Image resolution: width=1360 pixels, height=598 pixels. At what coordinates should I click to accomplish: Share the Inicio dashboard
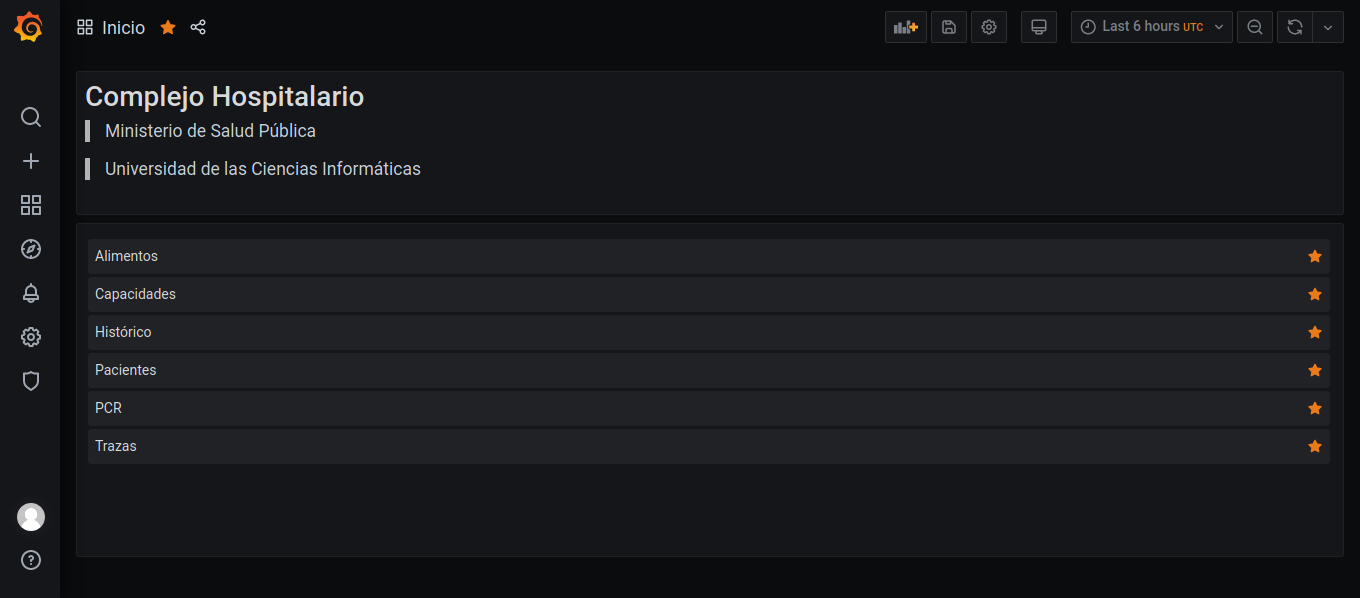198,27
